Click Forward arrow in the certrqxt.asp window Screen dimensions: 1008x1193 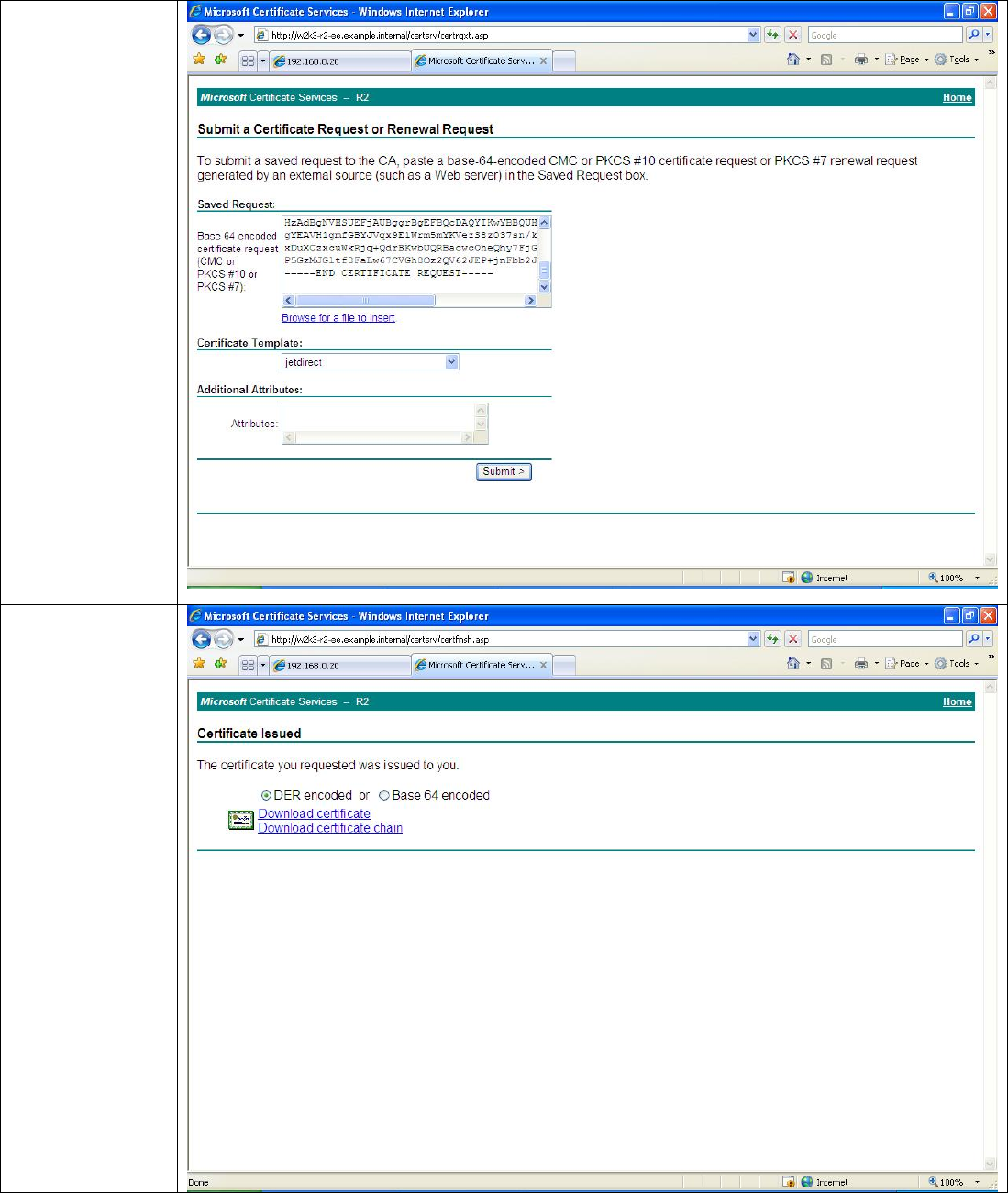tap(224, 35)
